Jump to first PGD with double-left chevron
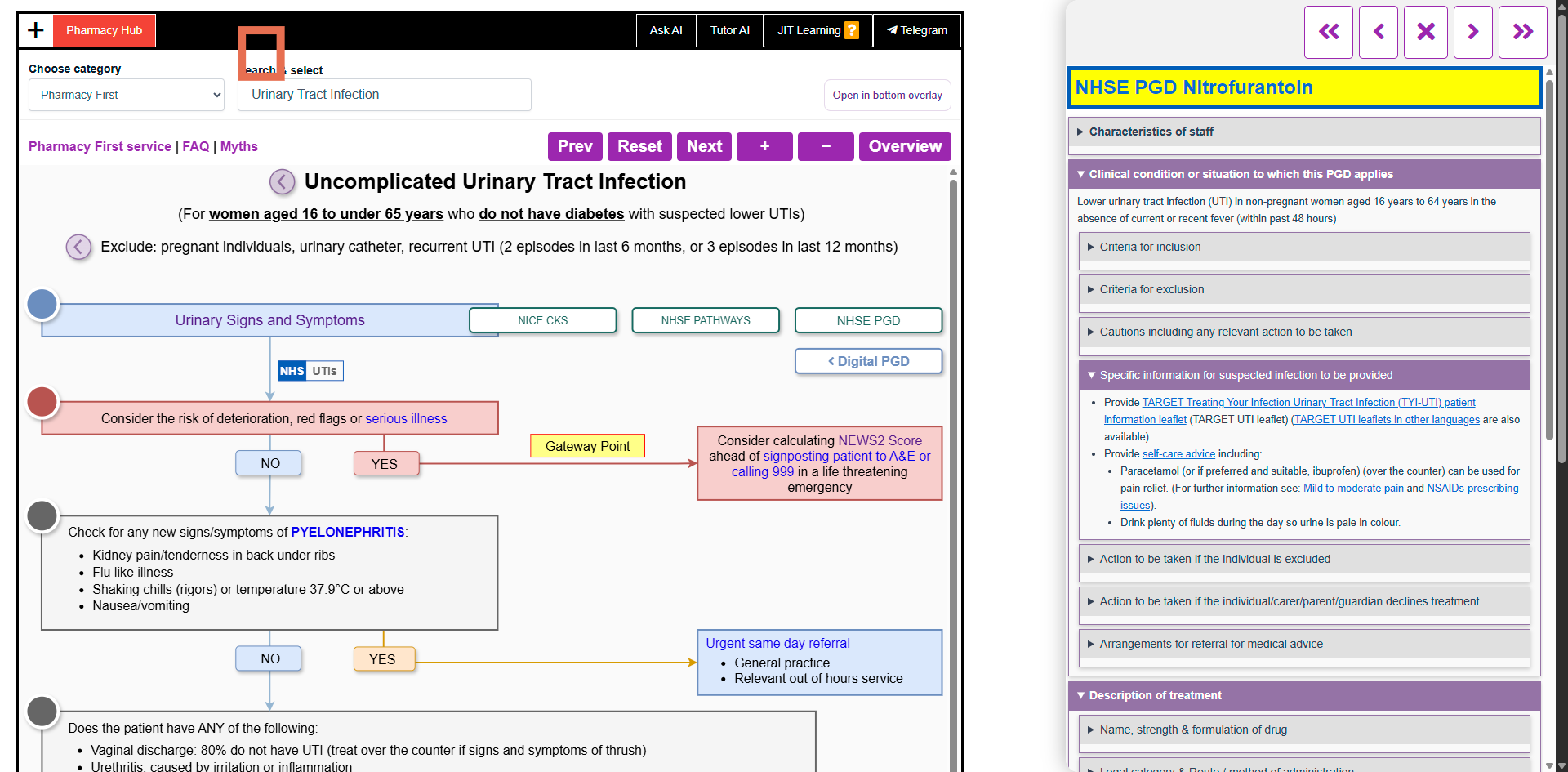The height and width of the screenshot is (772, 1568). coord(1329,32)
